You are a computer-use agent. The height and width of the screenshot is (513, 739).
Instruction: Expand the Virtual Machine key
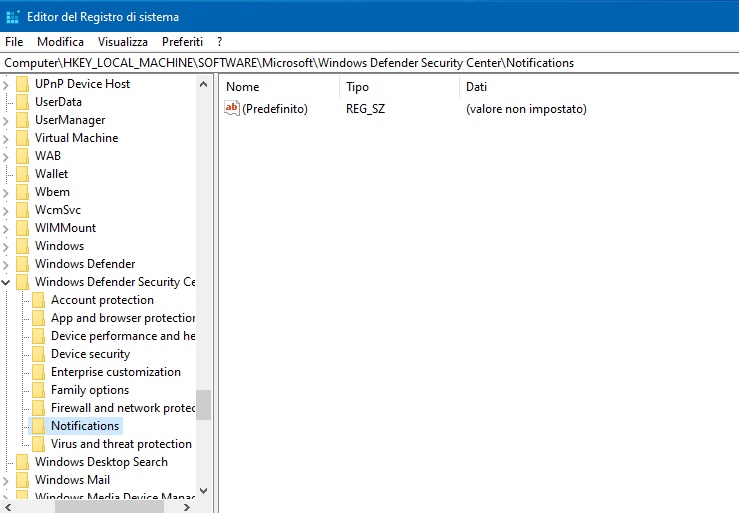6,139
